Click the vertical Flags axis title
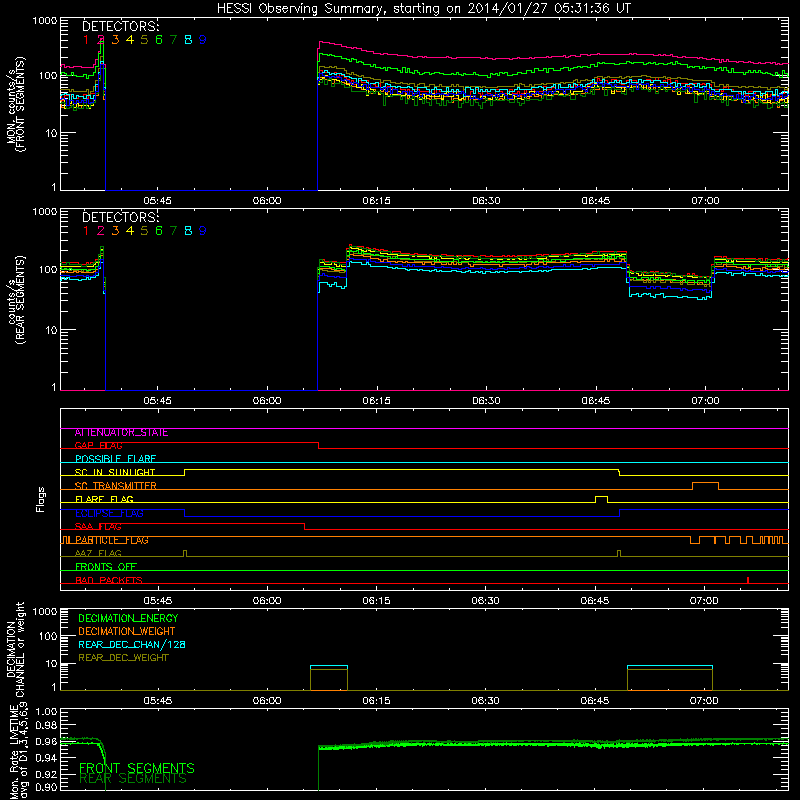 coord(41,500)
